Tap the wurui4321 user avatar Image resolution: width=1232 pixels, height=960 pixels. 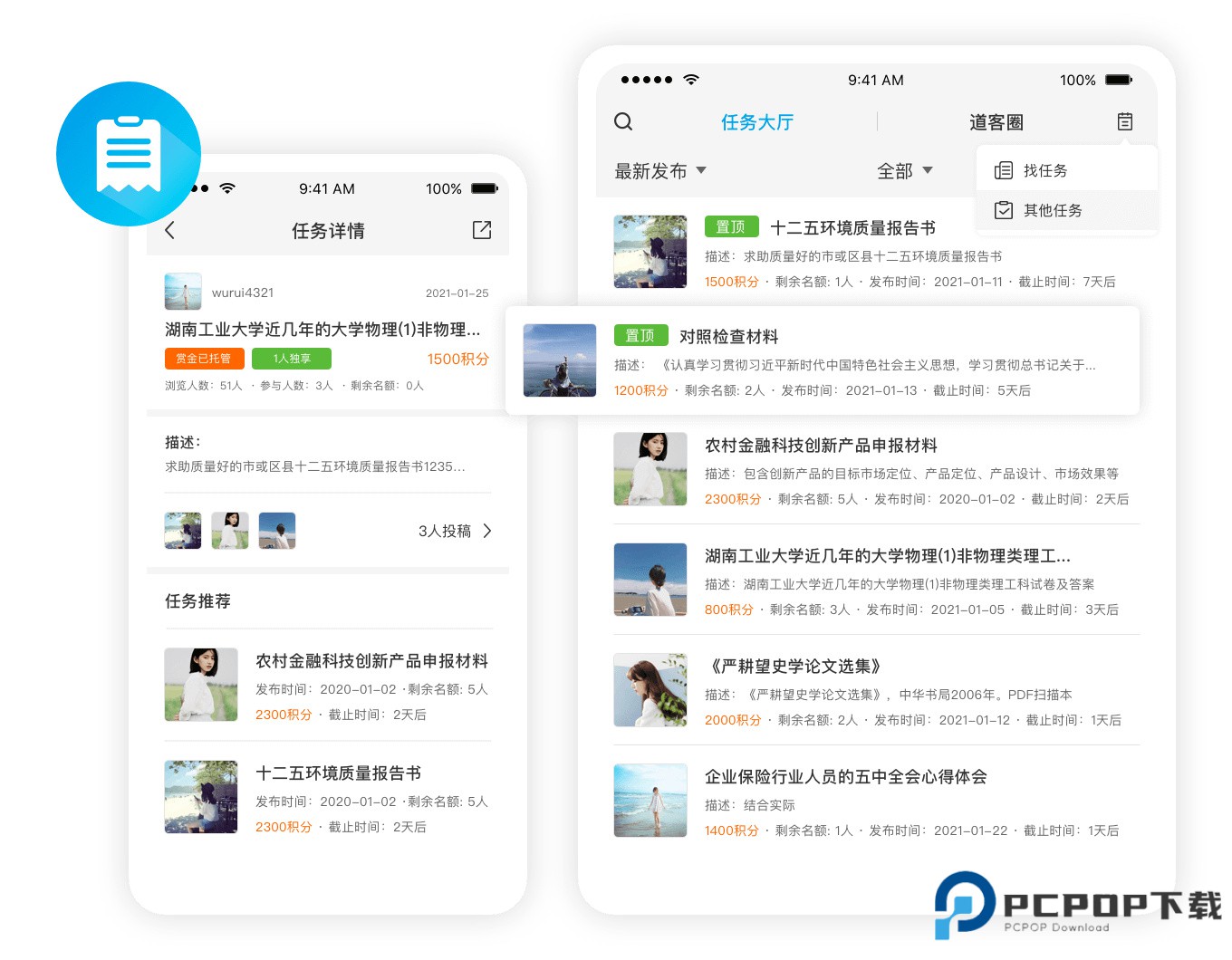point(183,292)
